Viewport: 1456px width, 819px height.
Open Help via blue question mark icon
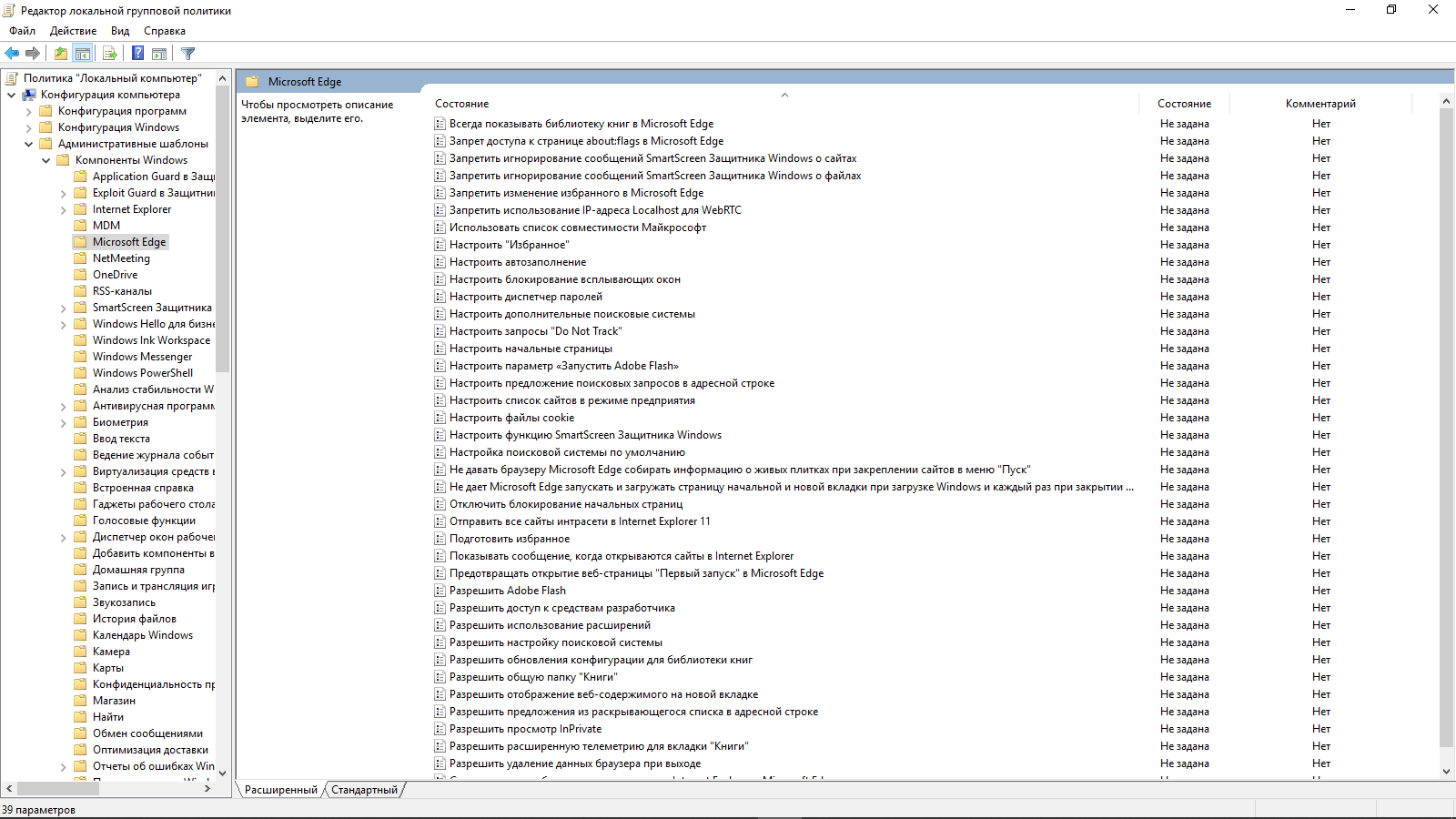pyautogui.click(x=138, y=54)
